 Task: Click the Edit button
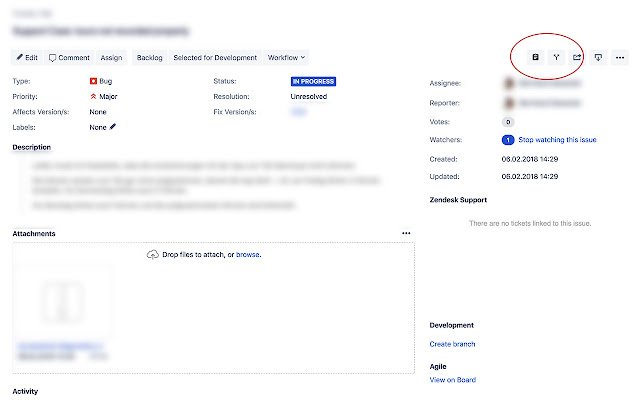(27, 58)
